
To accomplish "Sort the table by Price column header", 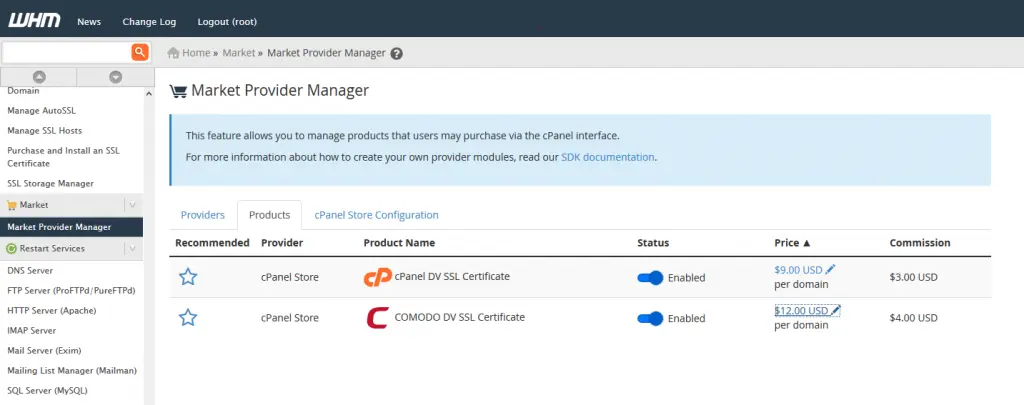I will click(x=792, y=243).
